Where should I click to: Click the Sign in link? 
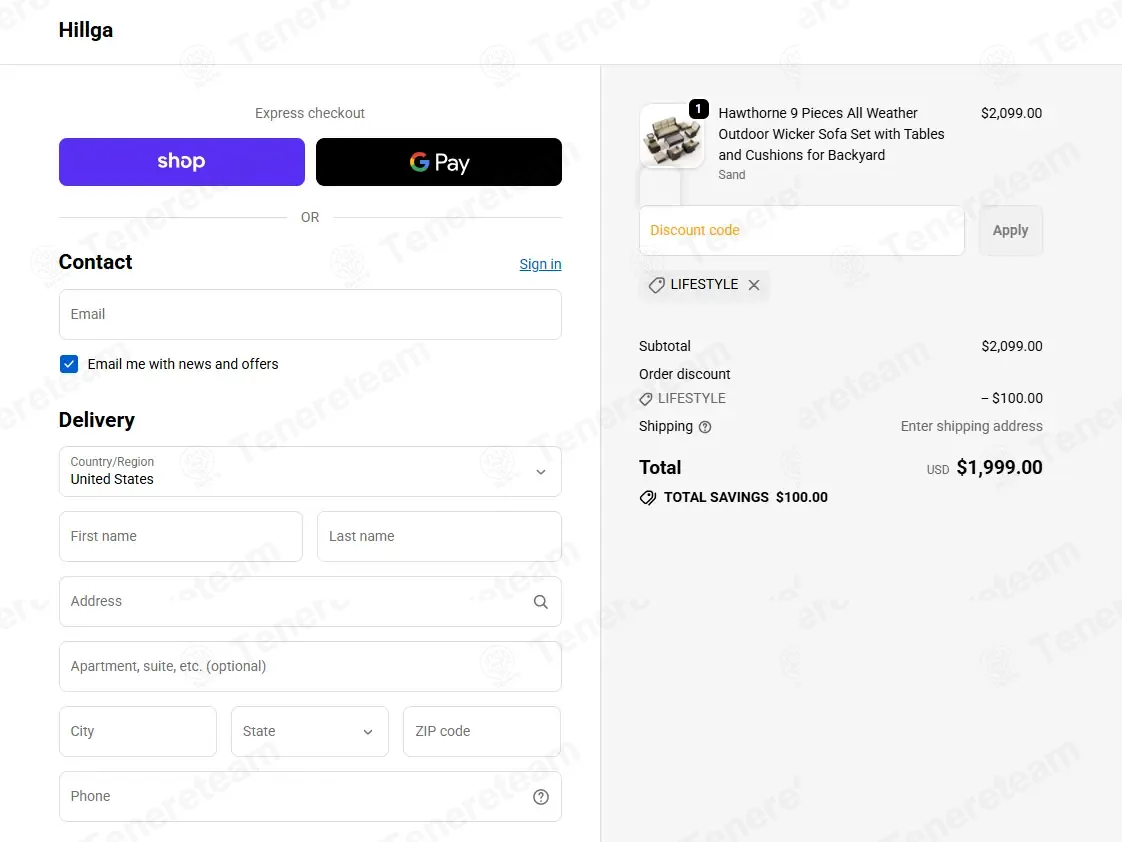pos(540,264)
